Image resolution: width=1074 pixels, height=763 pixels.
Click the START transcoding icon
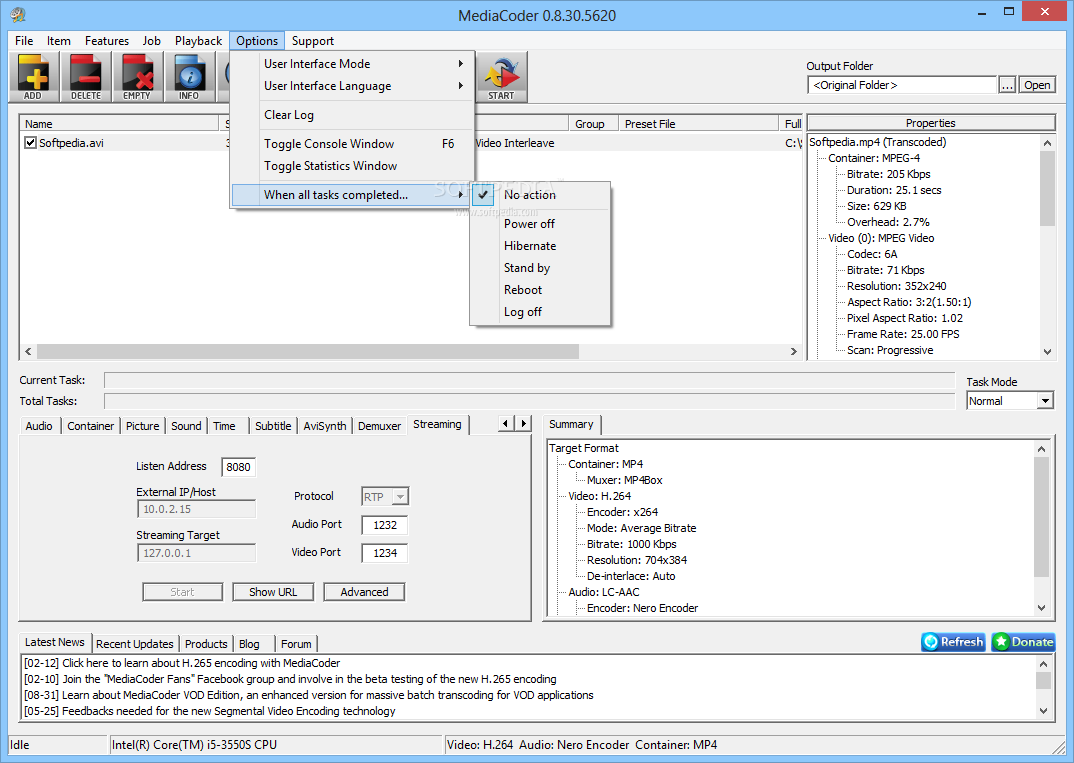click(501, 77)
